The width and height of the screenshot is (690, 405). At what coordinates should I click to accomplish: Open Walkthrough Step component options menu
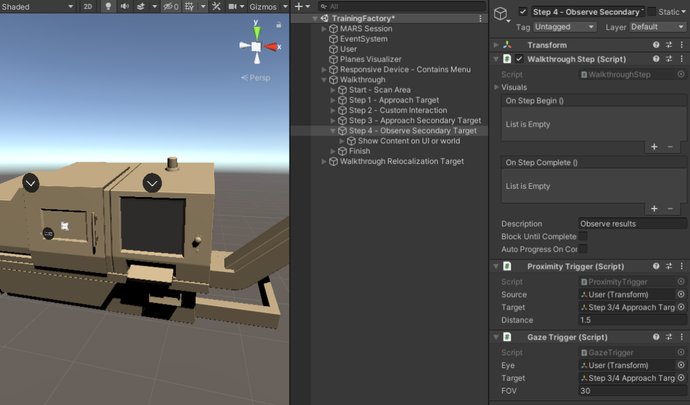[682, 59]
